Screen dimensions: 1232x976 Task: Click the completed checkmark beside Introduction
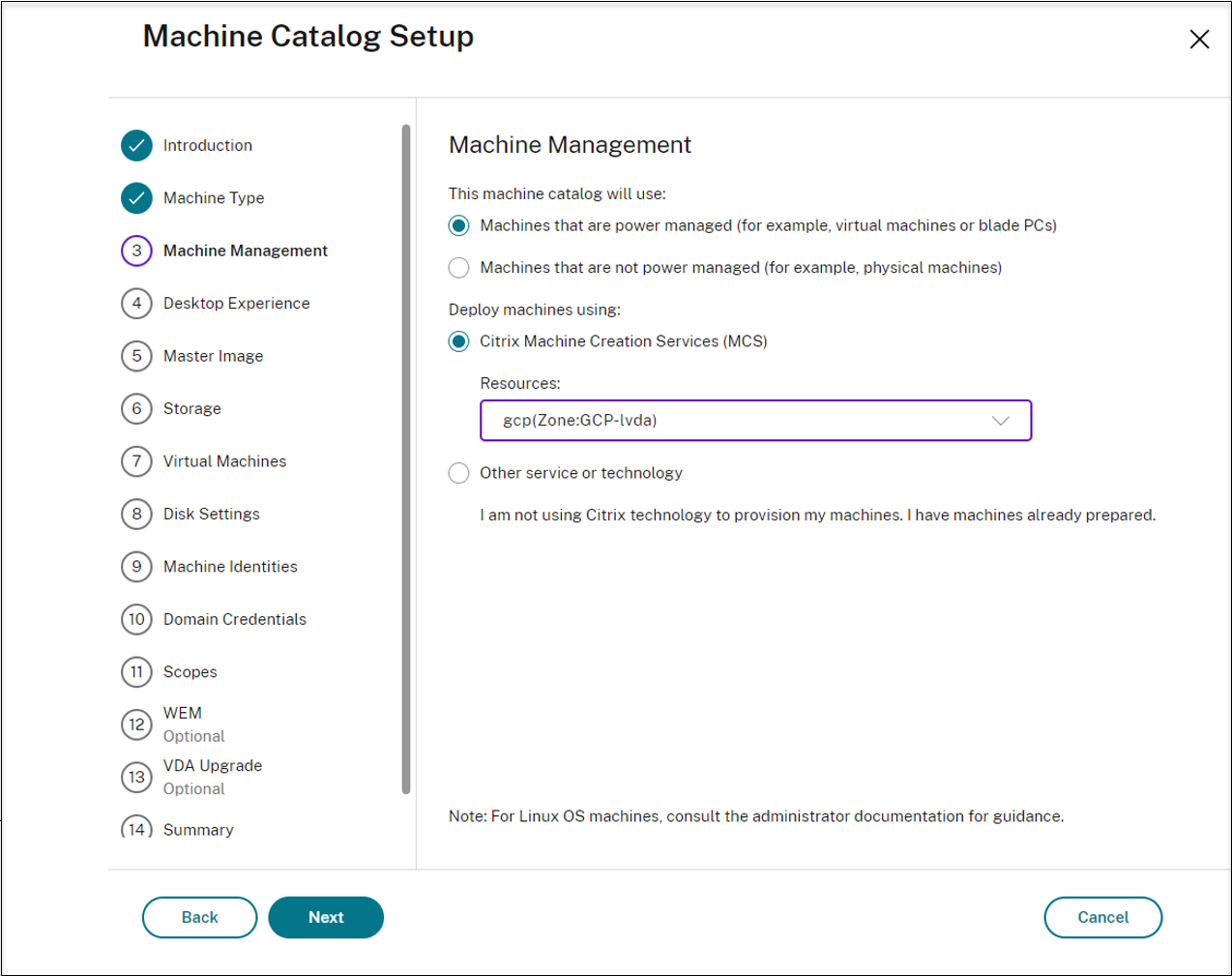pyautogui.click(x=136, y=145)
